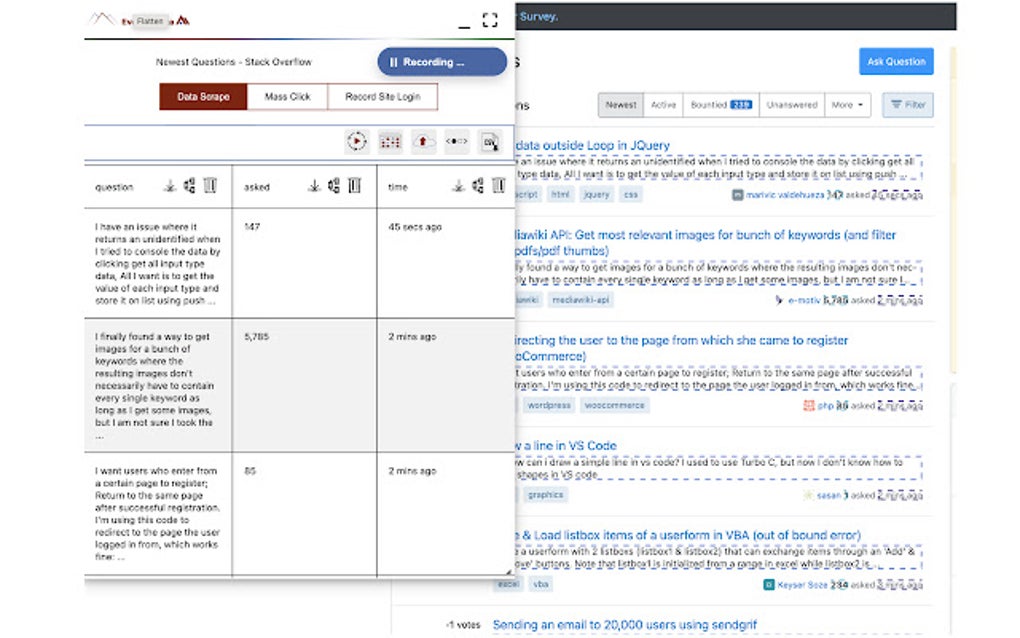The image size is (1020, 638).
Task: Export results using the CSV icon
Action: [487, 141]
